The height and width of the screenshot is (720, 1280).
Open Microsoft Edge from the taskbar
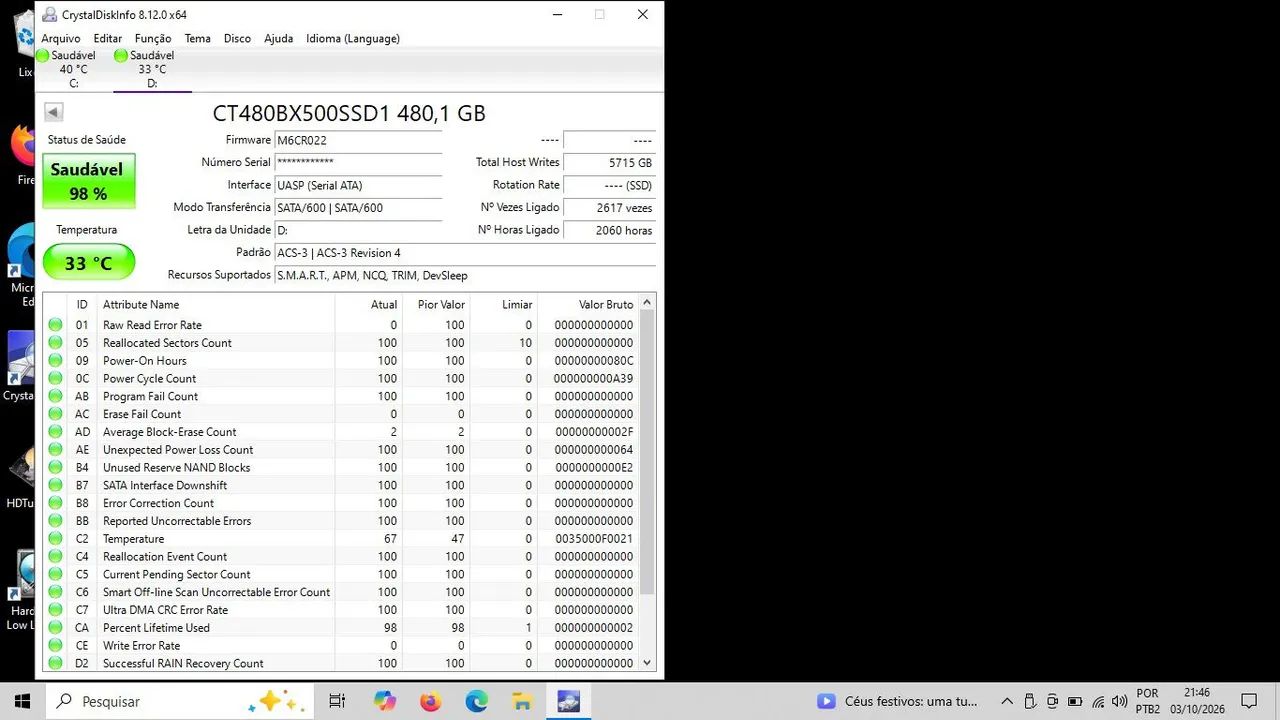(x=477, y=701)
